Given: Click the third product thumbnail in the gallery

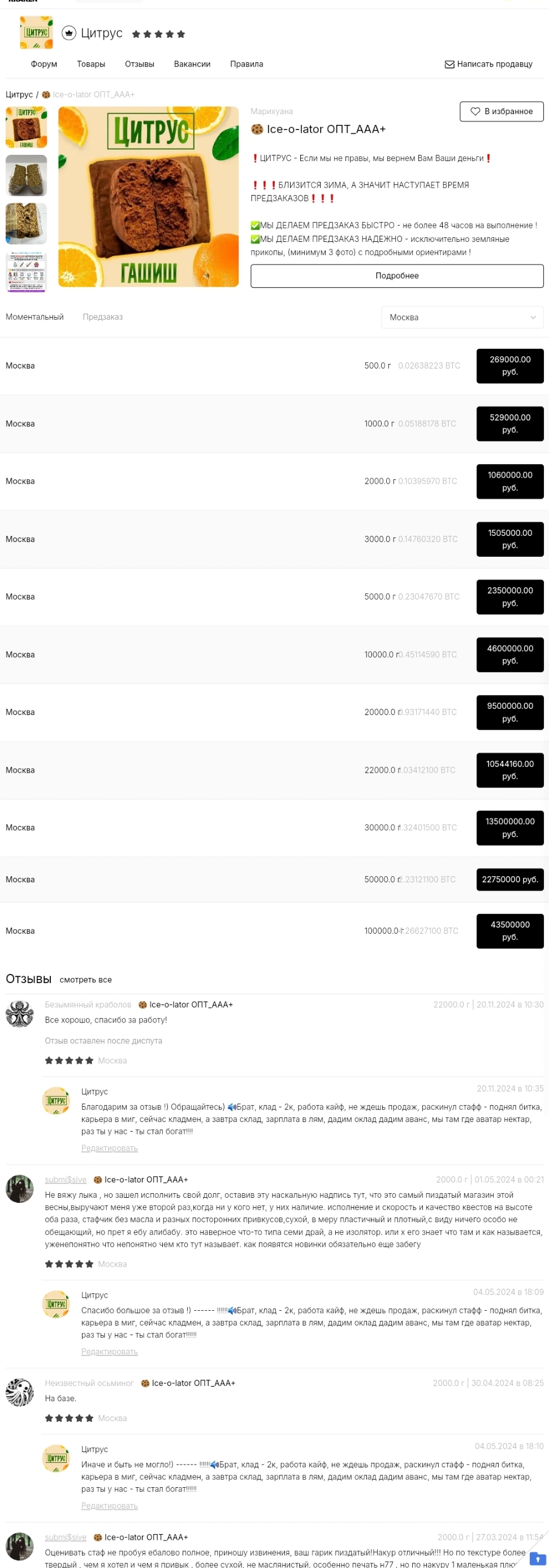Looking at the screenshot, I should coord(25,223).
